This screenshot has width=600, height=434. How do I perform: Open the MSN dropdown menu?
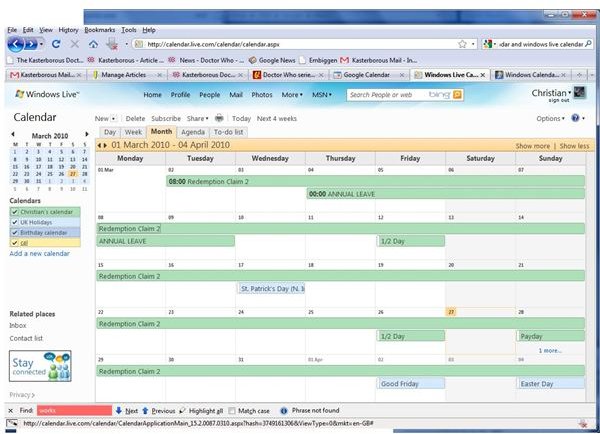point(322,95)
